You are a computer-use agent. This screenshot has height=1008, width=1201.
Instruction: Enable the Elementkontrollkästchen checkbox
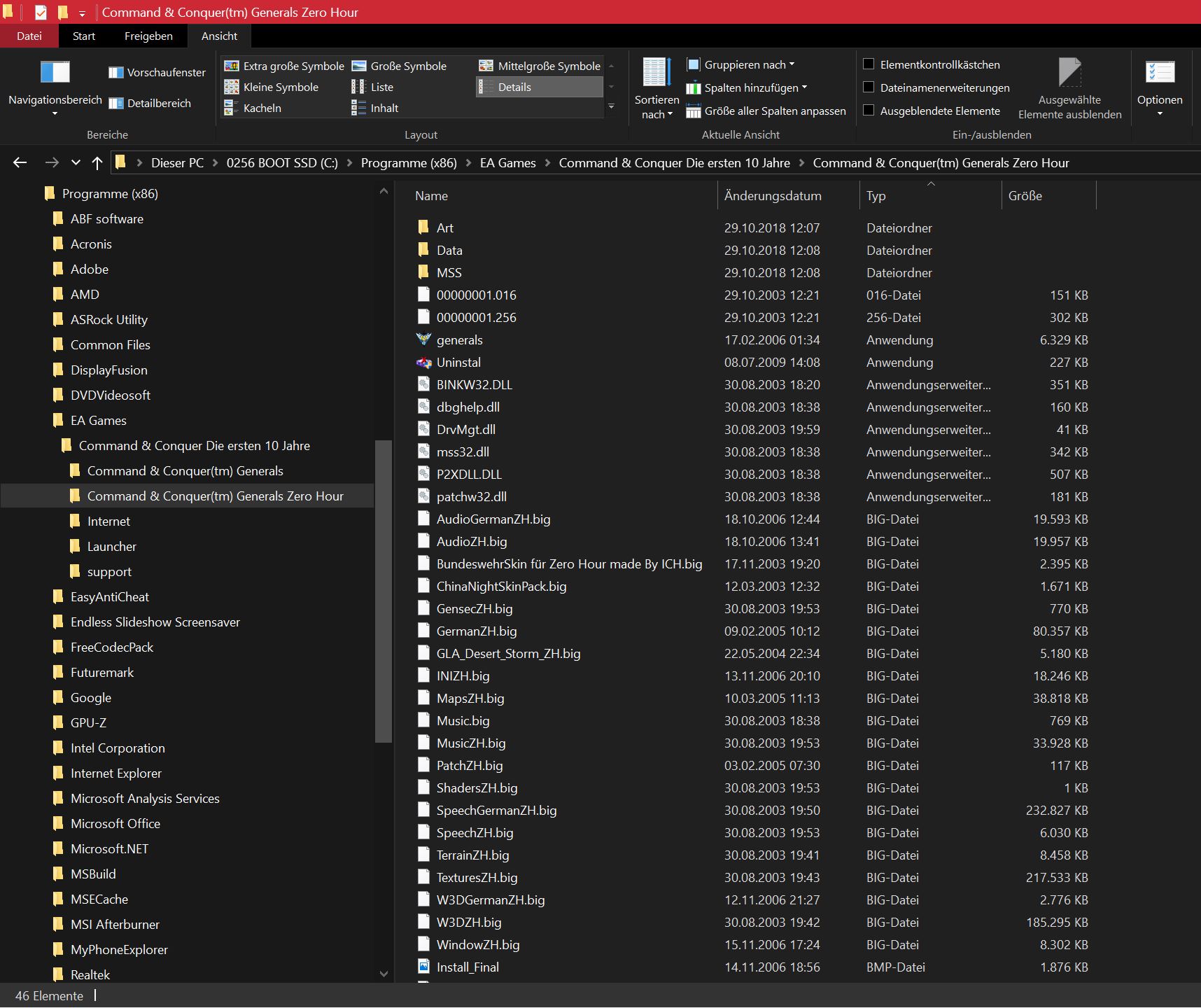(x=869, y=64)
